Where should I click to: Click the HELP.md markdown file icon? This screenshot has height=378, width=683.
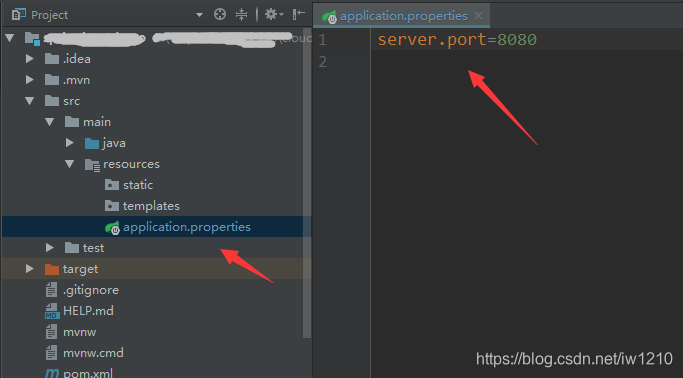click(x=52, y=311)
